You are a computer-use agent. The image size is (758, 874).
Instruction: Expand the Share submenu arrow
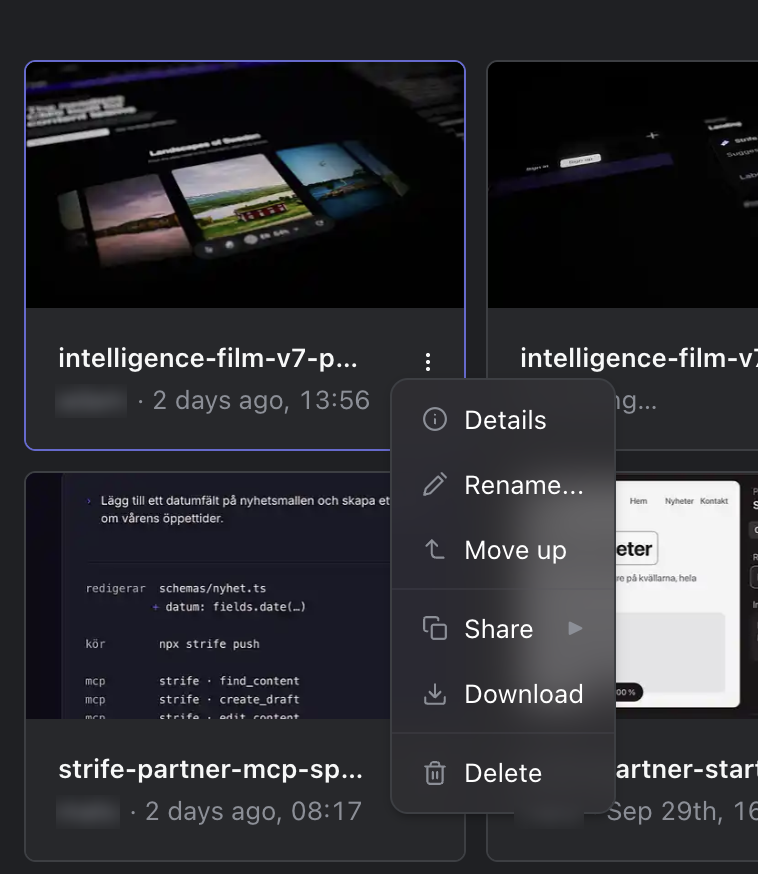tap(575, 629)
